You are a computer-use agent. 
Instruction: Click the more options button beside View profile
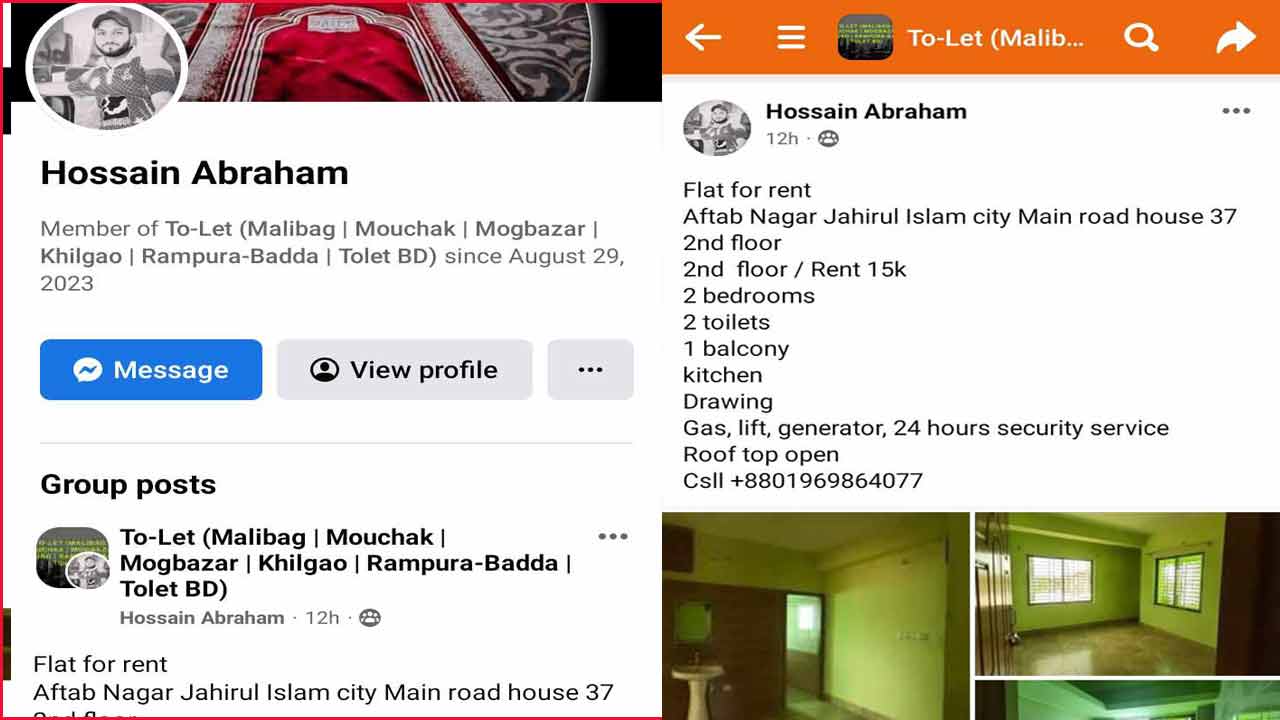tap(590, 370)
